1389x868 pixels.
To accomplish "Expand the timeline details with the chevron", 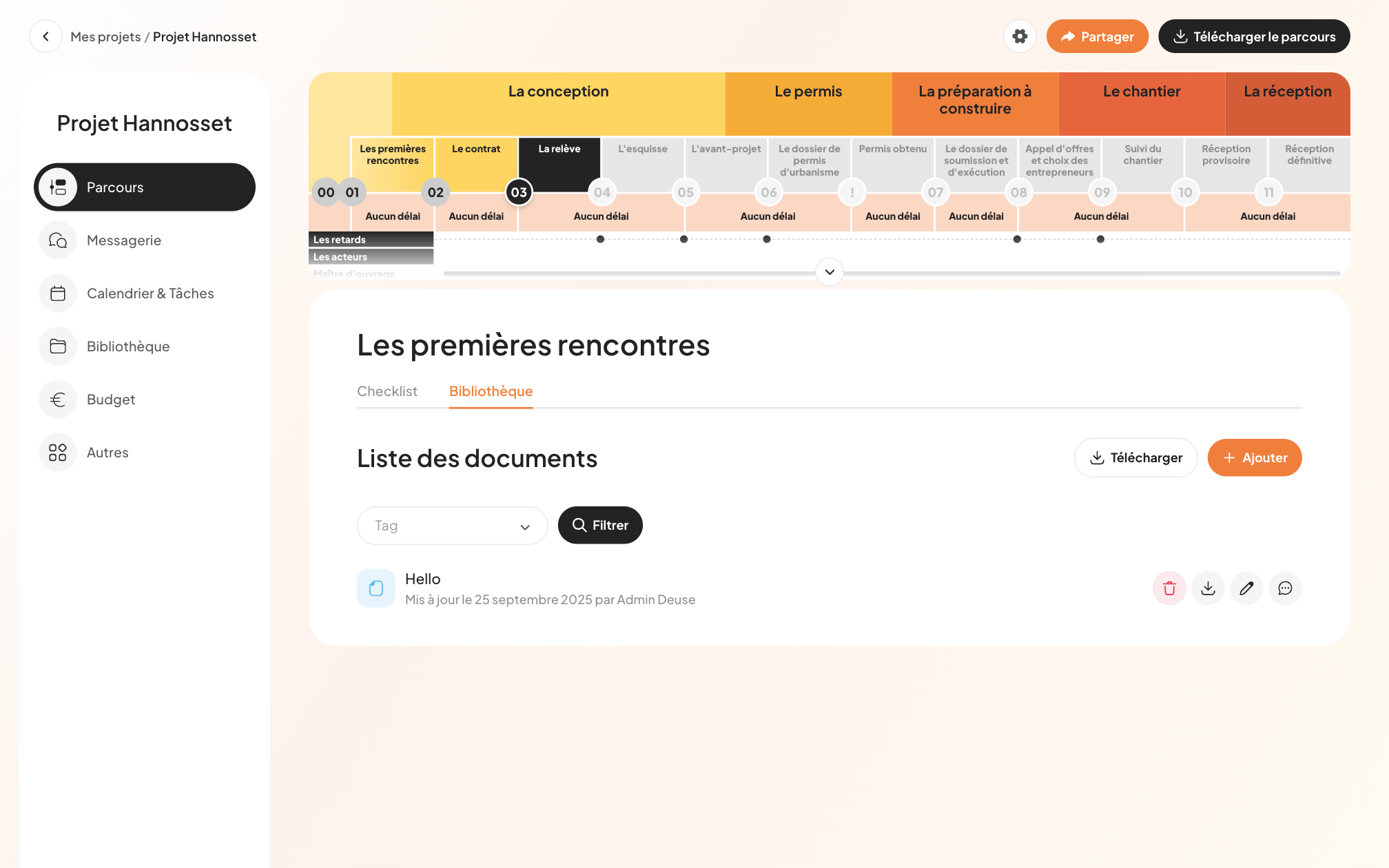I will pos(829,272).
